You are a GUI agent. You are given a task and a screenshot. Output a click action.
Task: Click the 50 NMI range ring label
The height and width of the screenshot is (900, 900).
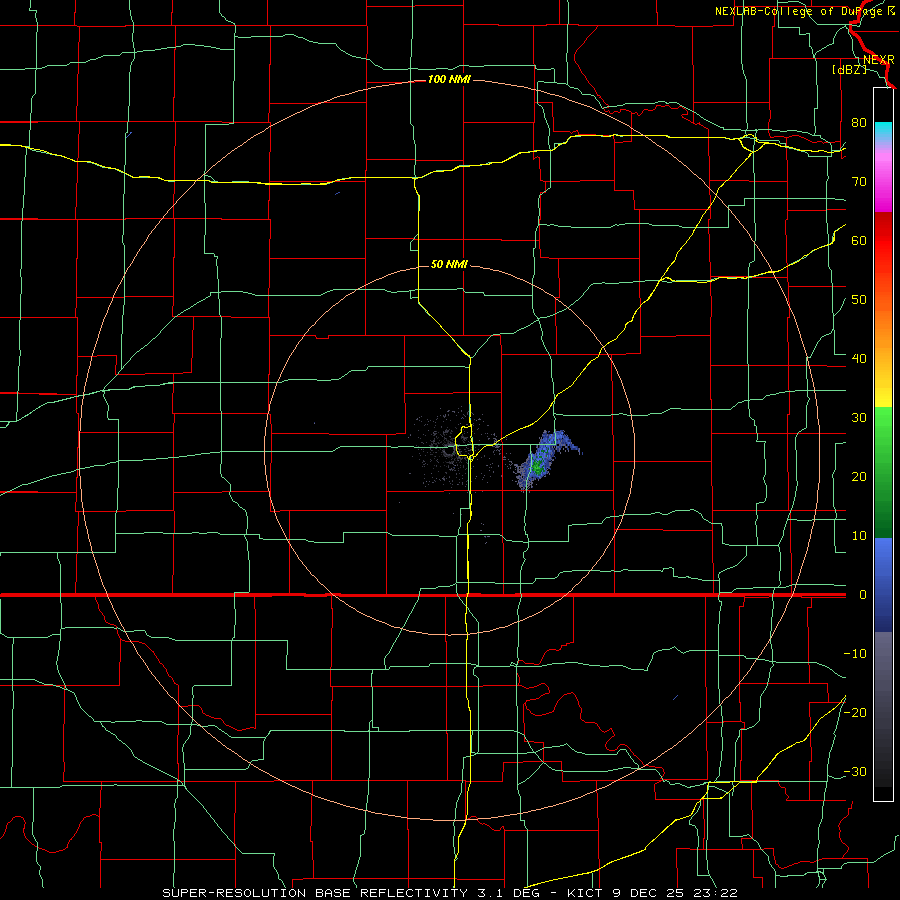[449, 264]
